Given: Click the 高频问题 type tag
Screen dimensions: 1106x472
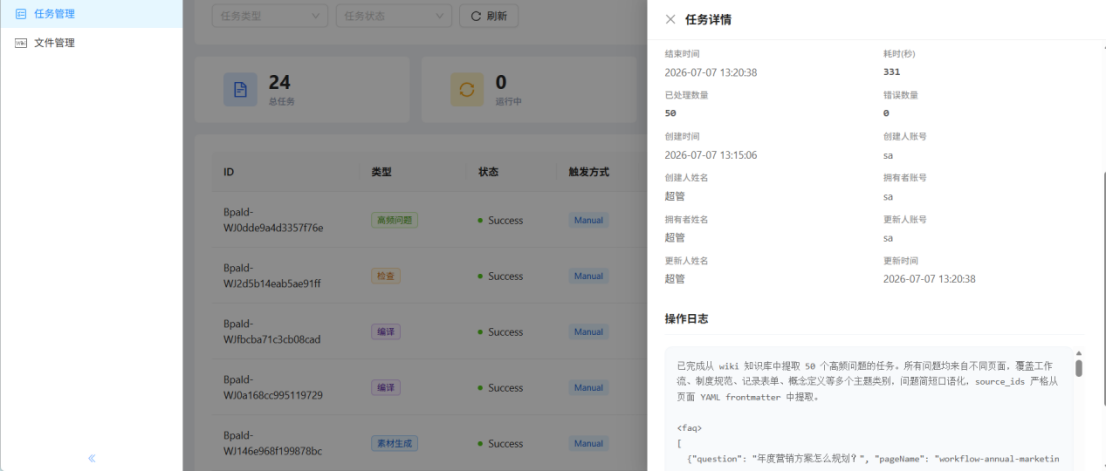Looking at the screenshot, I should click(x=395, y=220).
